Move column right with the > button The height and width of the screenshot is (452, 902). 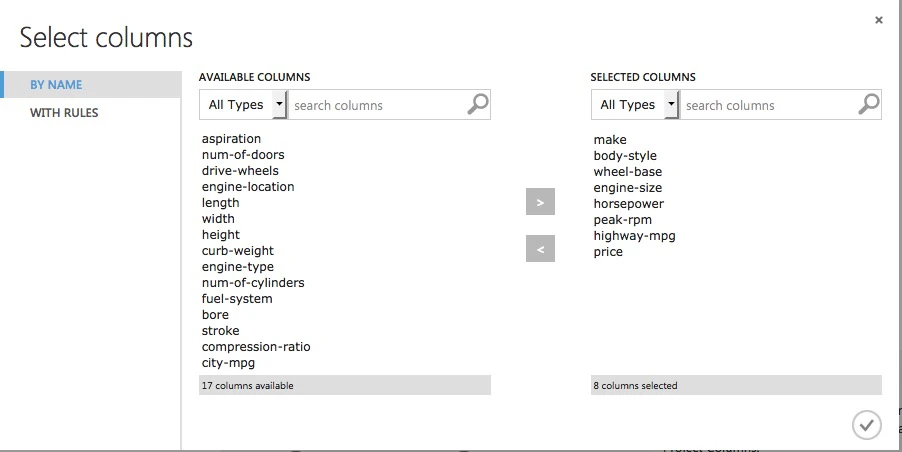point(540,201)
